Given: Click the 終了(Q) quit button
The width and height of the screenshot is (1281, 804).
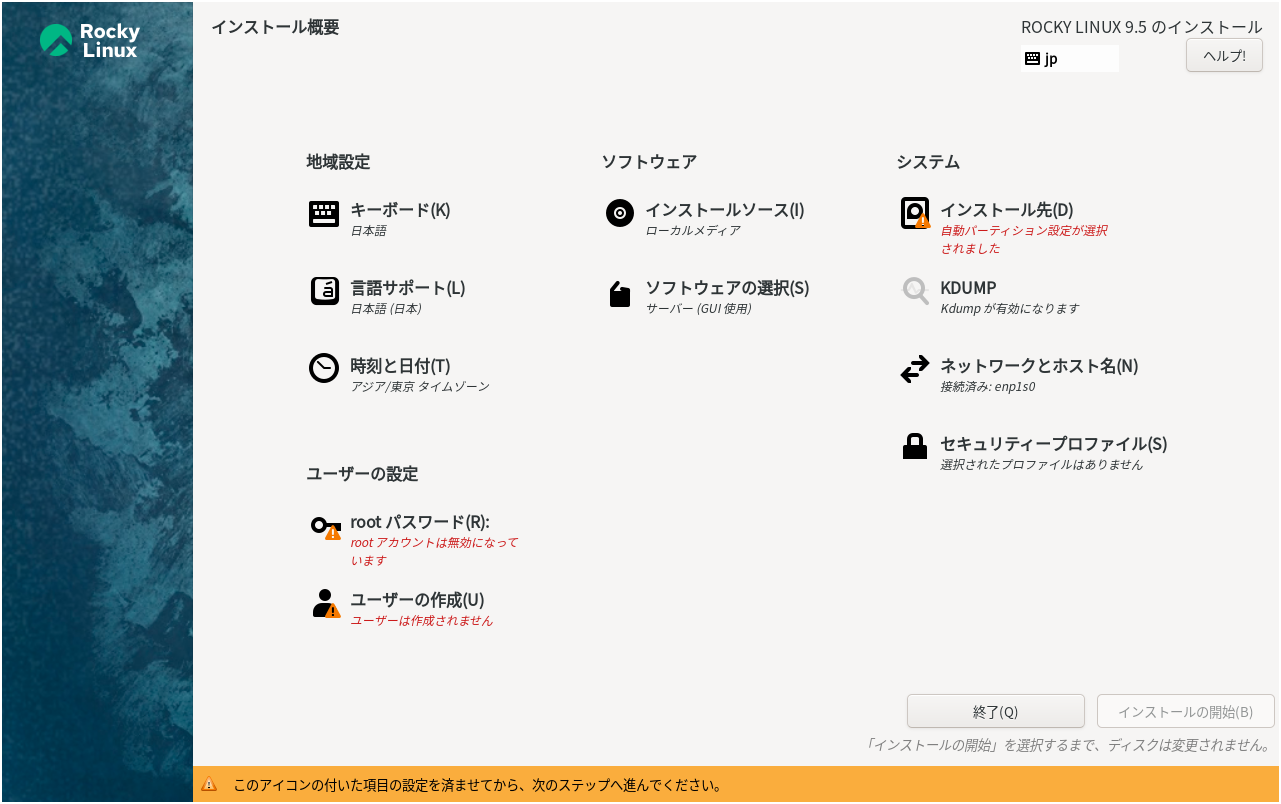Looking at the screenshot, I should (x=995, y=711).
